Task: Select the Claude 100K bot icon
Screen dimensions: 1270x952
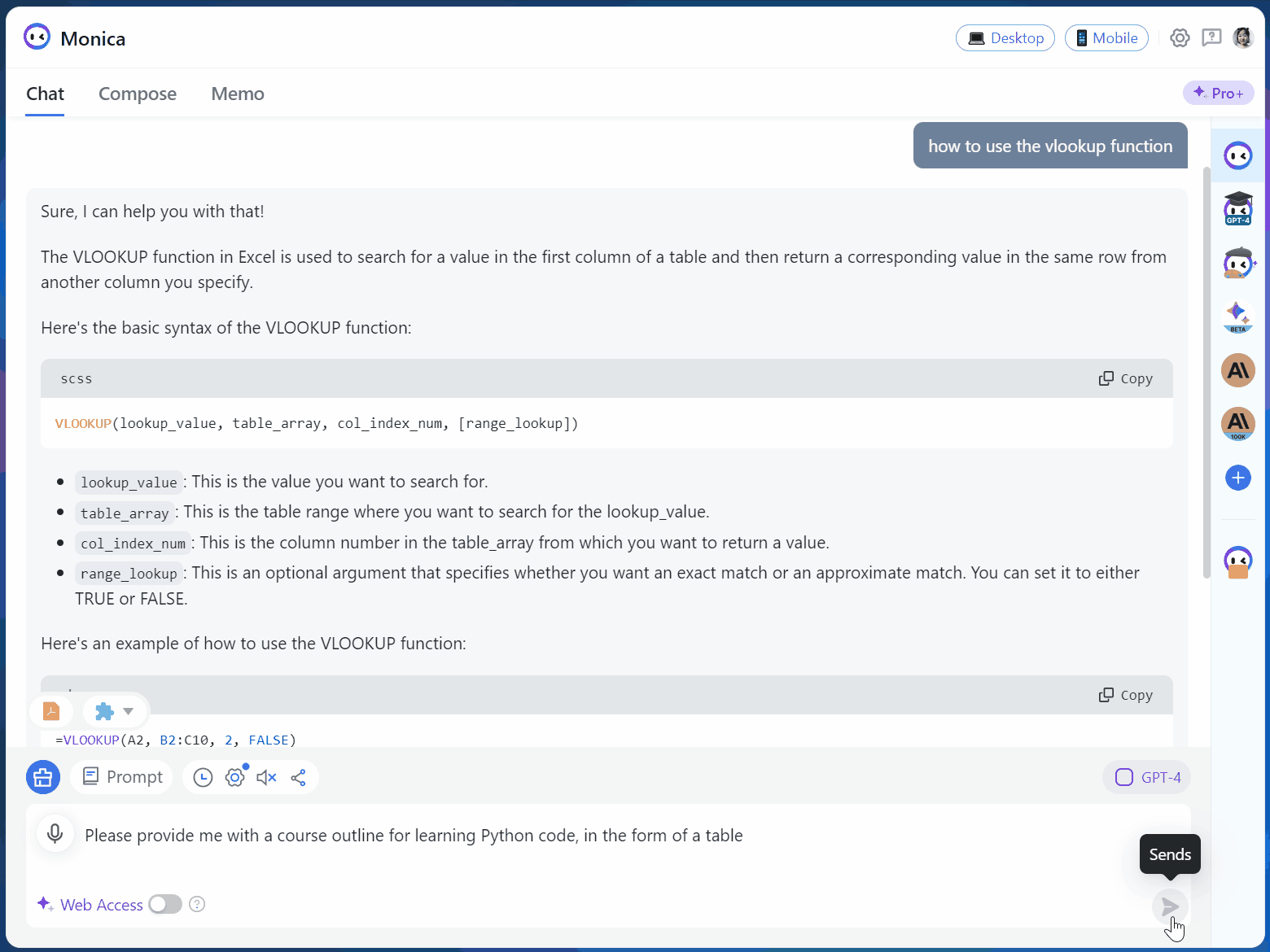Action: pyautogui.click(x=1238, y=424)
